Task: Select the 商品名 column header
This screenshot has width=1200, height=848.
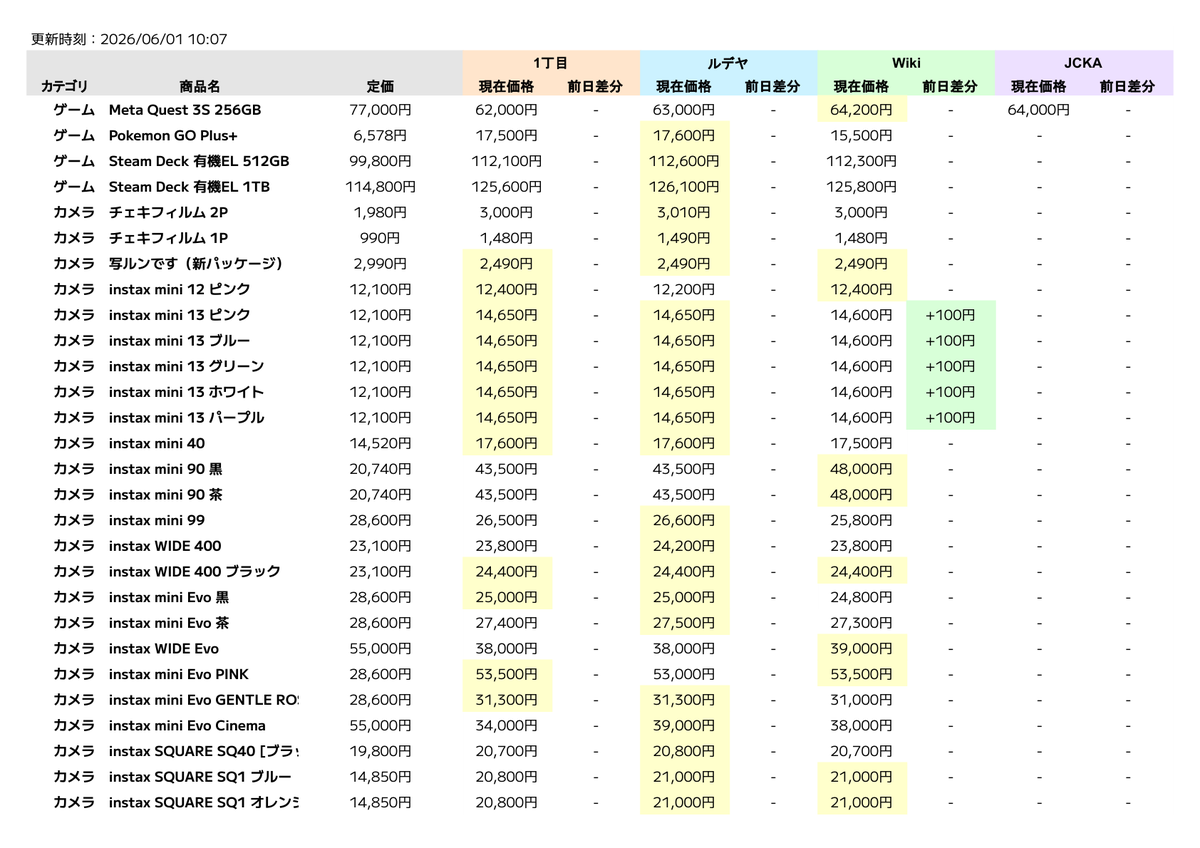Action: coord(200,87)
